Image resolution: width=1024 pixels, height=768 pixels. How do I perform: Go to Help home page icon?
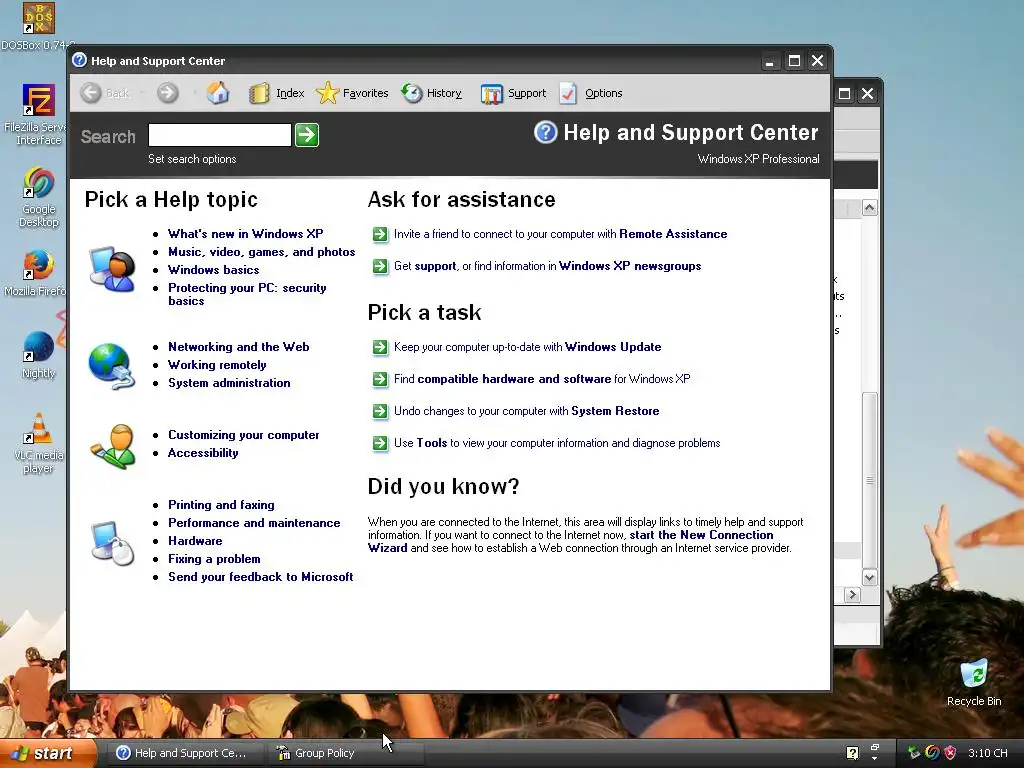pos(218,93)
